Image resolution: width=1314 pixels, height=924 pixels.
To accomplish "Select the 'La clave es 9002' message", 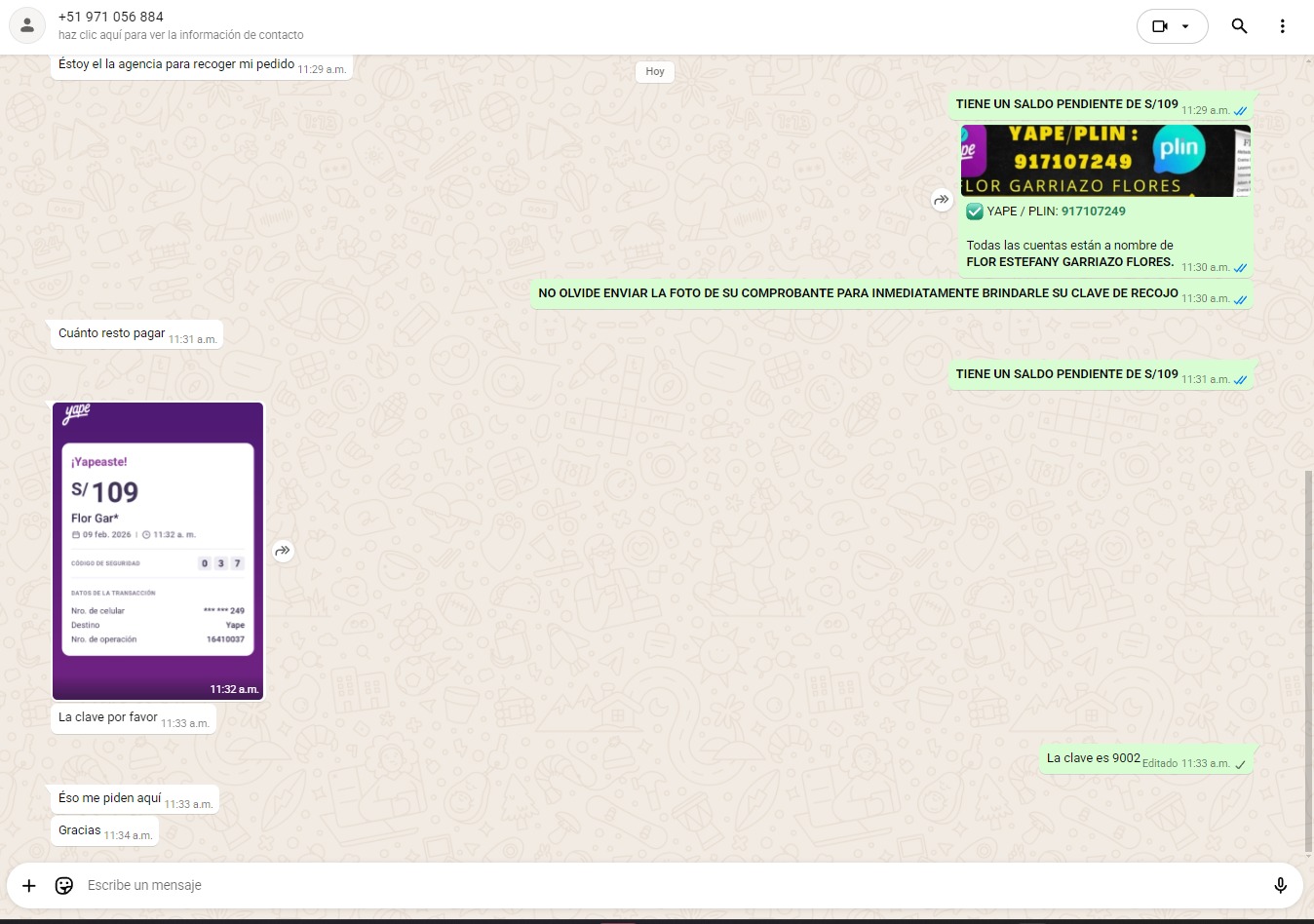I will point(1093,758).
